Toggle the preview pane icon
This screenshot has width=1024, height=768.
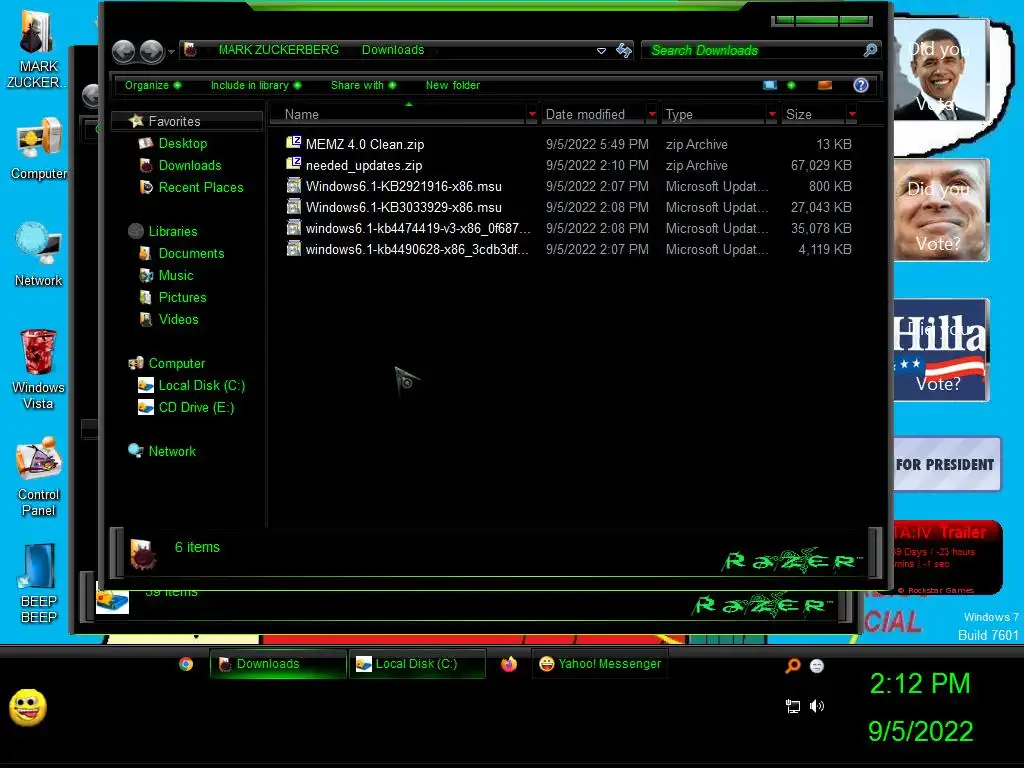click(825, 86)
